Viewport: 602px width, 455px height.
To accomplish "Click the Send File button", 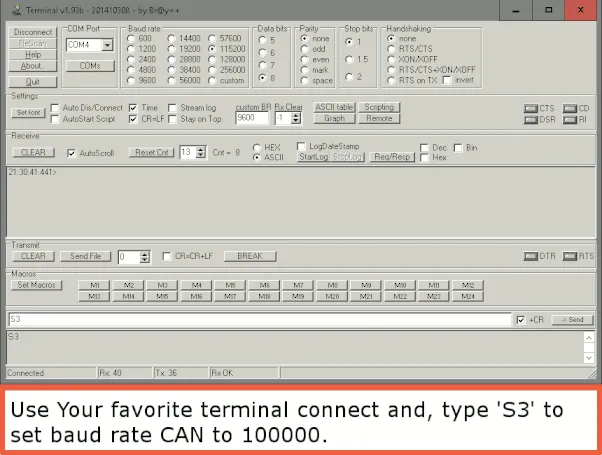I will pyautogui.click(x=86, y=256).
